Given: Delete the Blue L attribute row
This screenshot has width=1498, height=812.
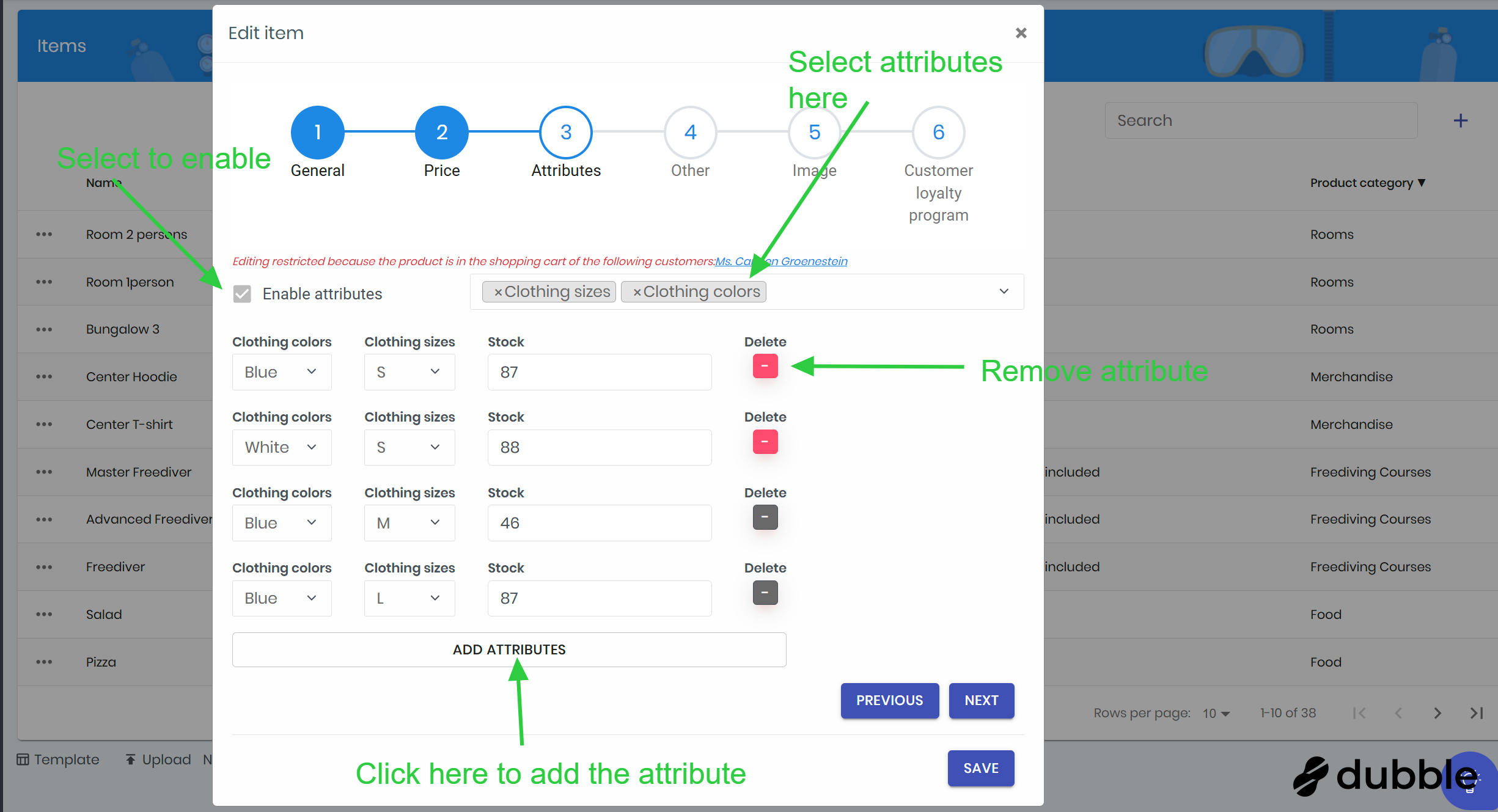Looking at the screenshot, I should click(x=765, y=592).
